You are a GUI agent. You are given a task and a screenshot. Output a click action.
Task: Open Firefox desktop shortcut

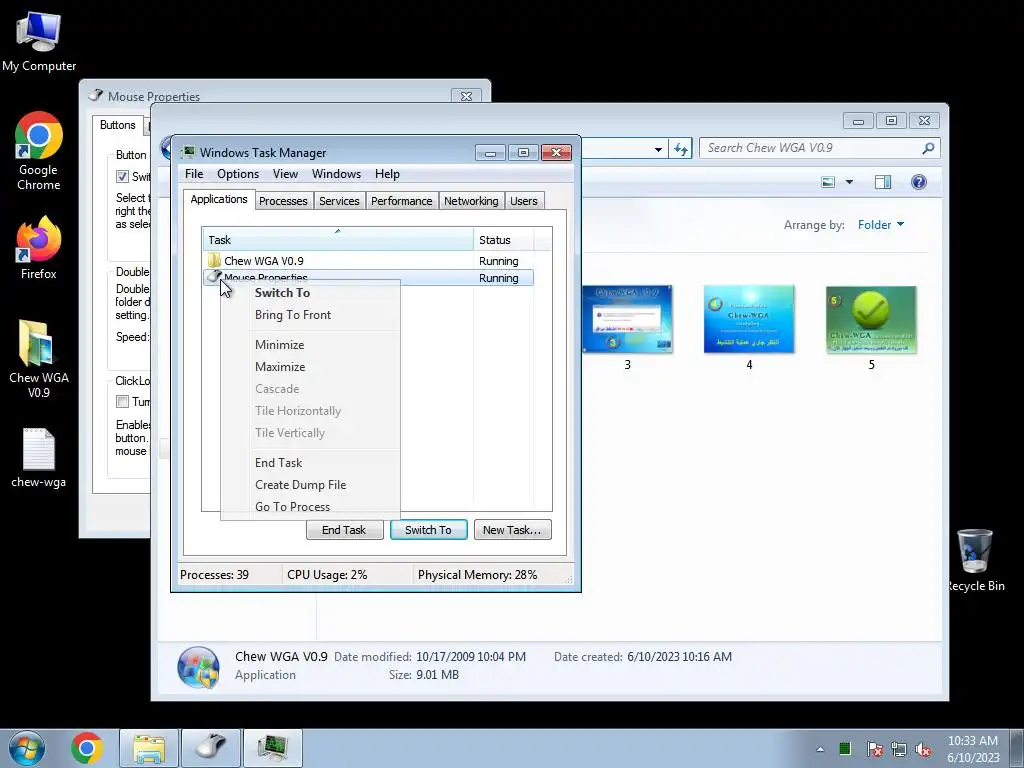click(39, 248)
